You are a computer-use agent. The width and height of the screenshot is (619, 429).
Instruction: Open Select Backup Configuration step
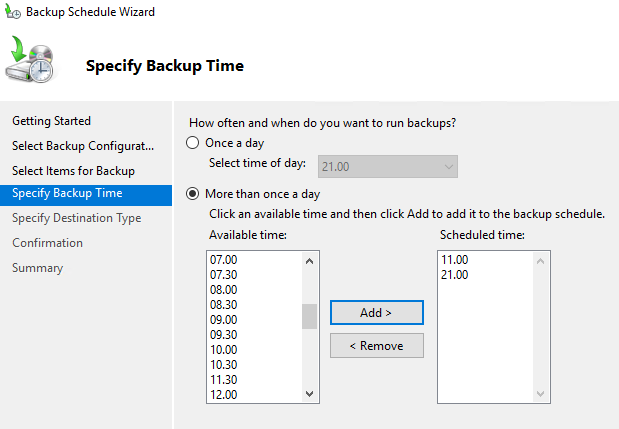tap(83, 146)
